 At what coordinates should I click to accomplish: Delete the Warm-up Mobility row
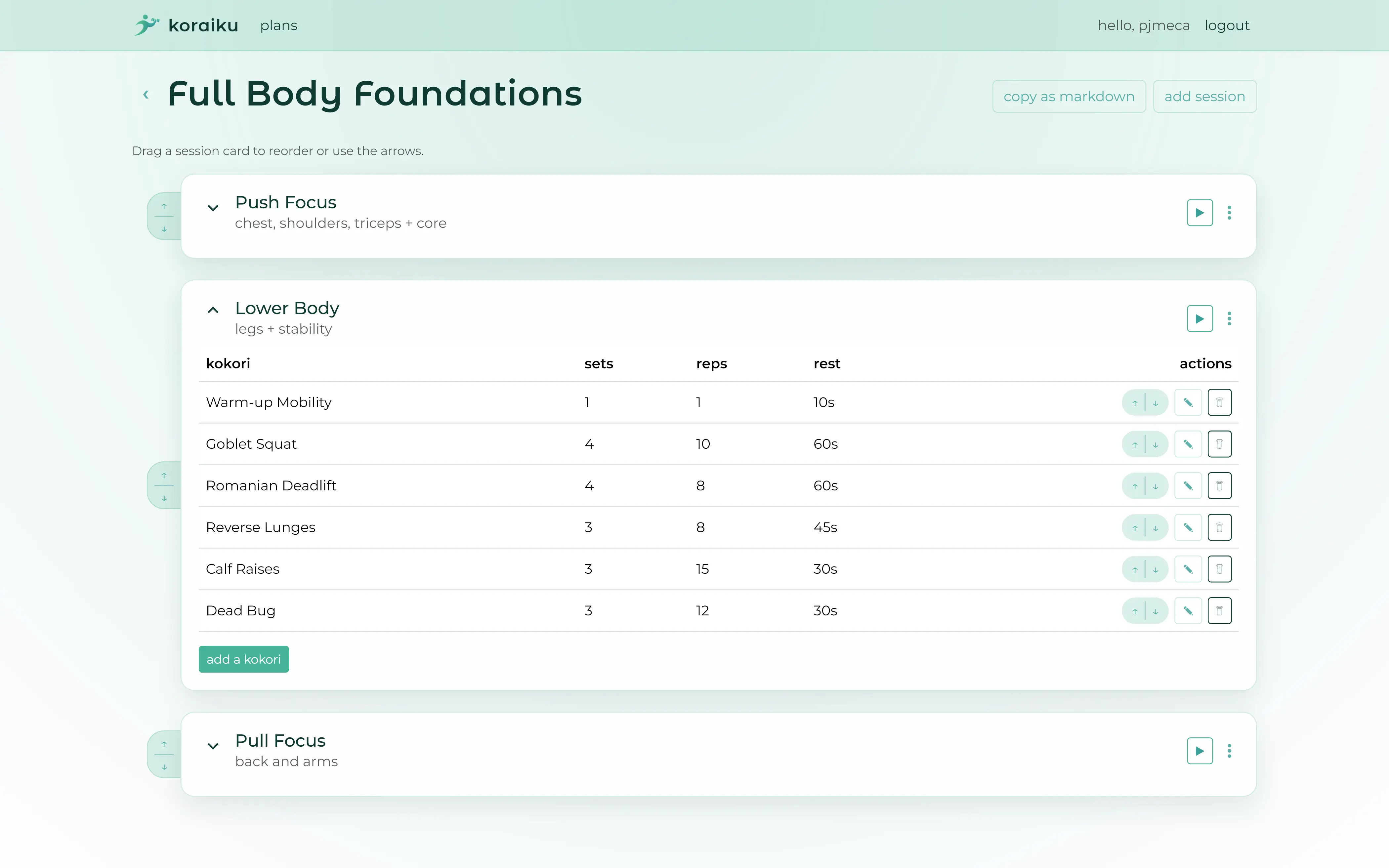click(x=1219, y=402)
